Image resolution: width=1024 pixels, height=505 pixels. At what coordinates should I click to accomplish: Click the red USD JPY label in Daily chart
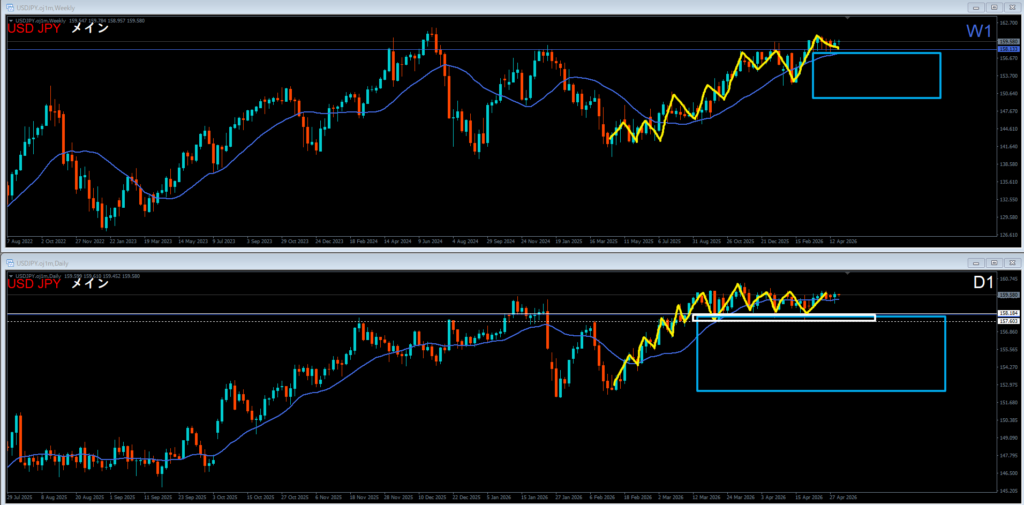click(x=34, y=284)
